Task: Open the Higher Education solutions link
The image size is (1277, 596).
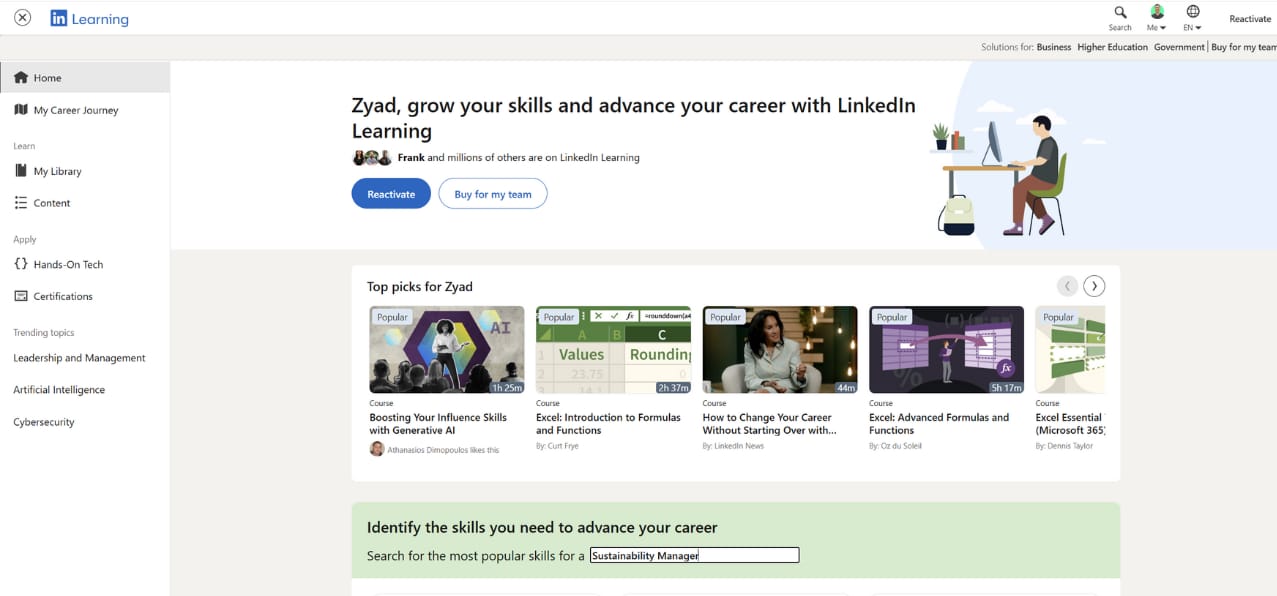Action: click(x=1112, y=47)
